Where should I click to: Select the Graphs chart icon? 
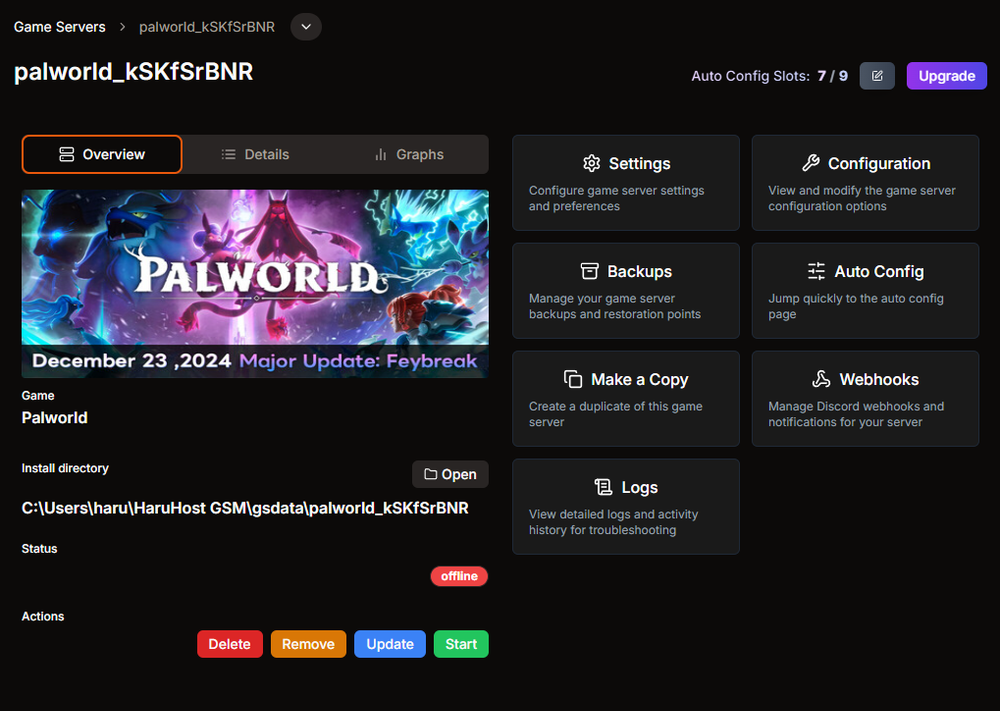click(x=383, y=155)
